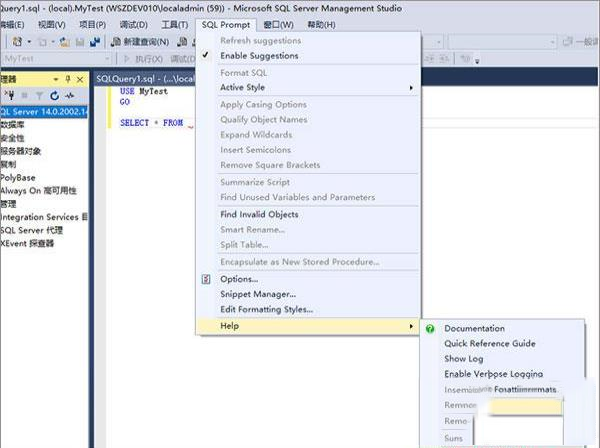600x448 pixels.
Task: Select the 安全性 tree node
Action: pyautogui.click(x=12, y=138)
